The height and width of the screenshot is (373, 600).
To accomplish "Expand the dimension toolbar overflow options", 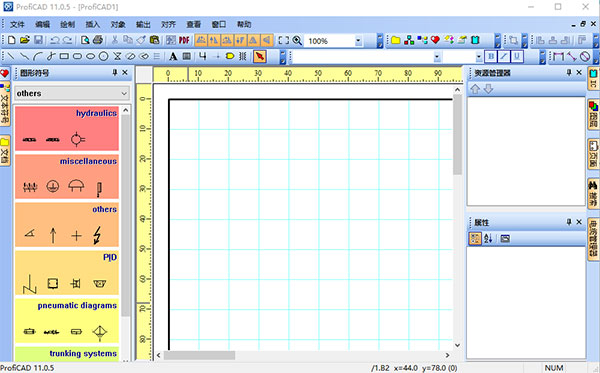I will click(x=596, y=57).
